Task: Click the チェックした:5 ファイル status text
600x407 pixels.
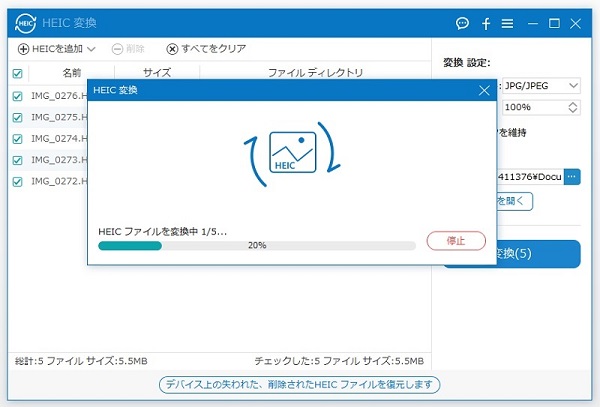Action: point(339,361)
